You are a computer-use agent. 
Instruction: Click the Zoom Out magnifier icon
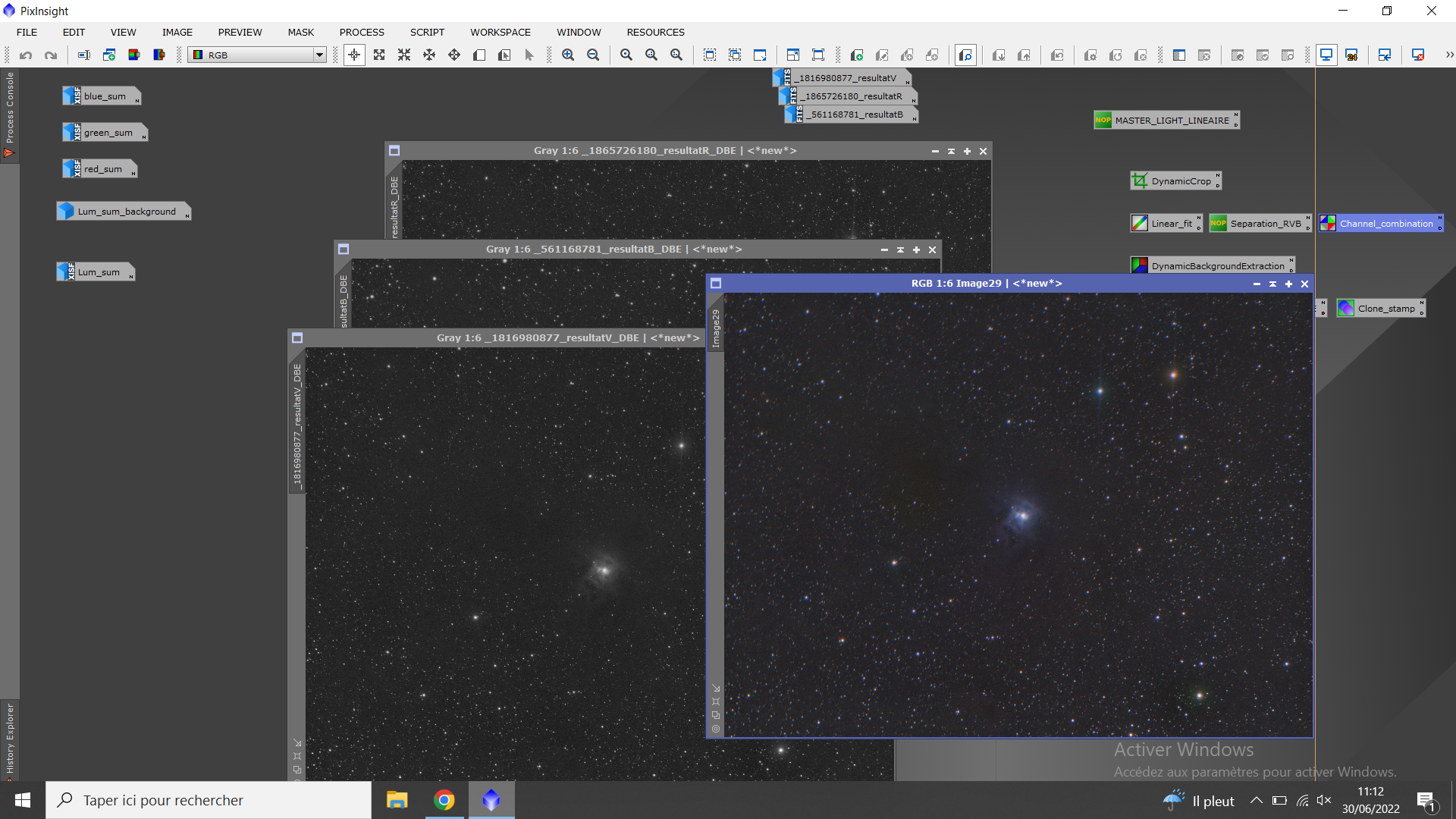593,55
